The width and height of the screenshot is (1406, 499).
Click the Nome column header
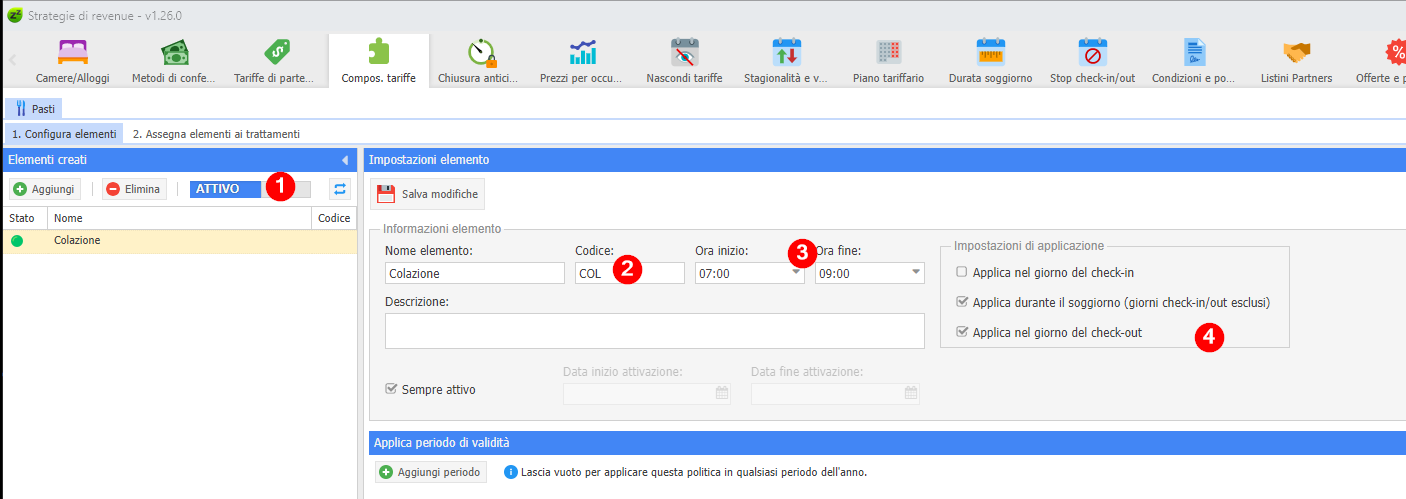coord(179,218)
